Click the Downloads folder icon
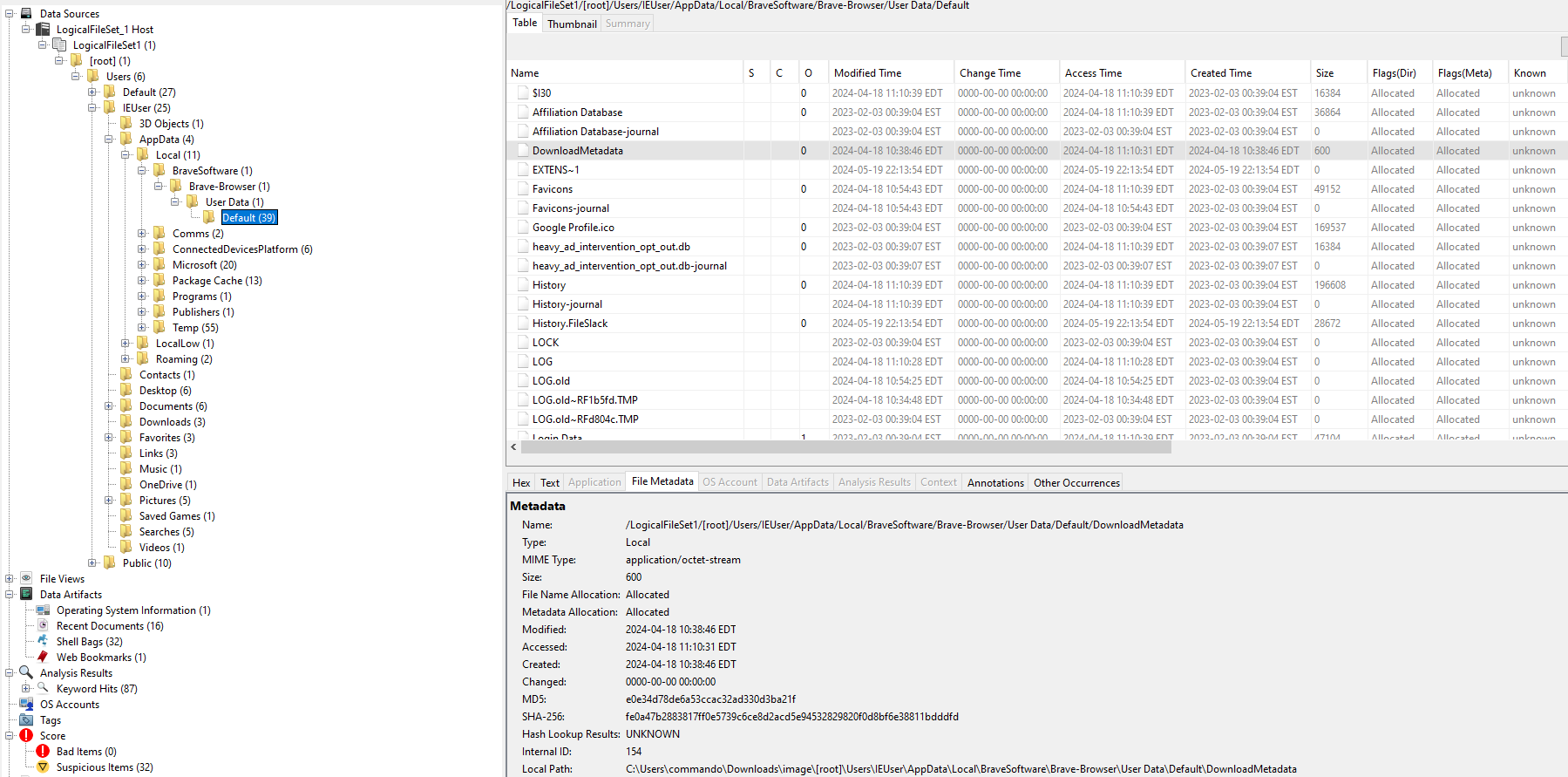This screenshot has height=777, width=1568. click(x=126, y=421)
